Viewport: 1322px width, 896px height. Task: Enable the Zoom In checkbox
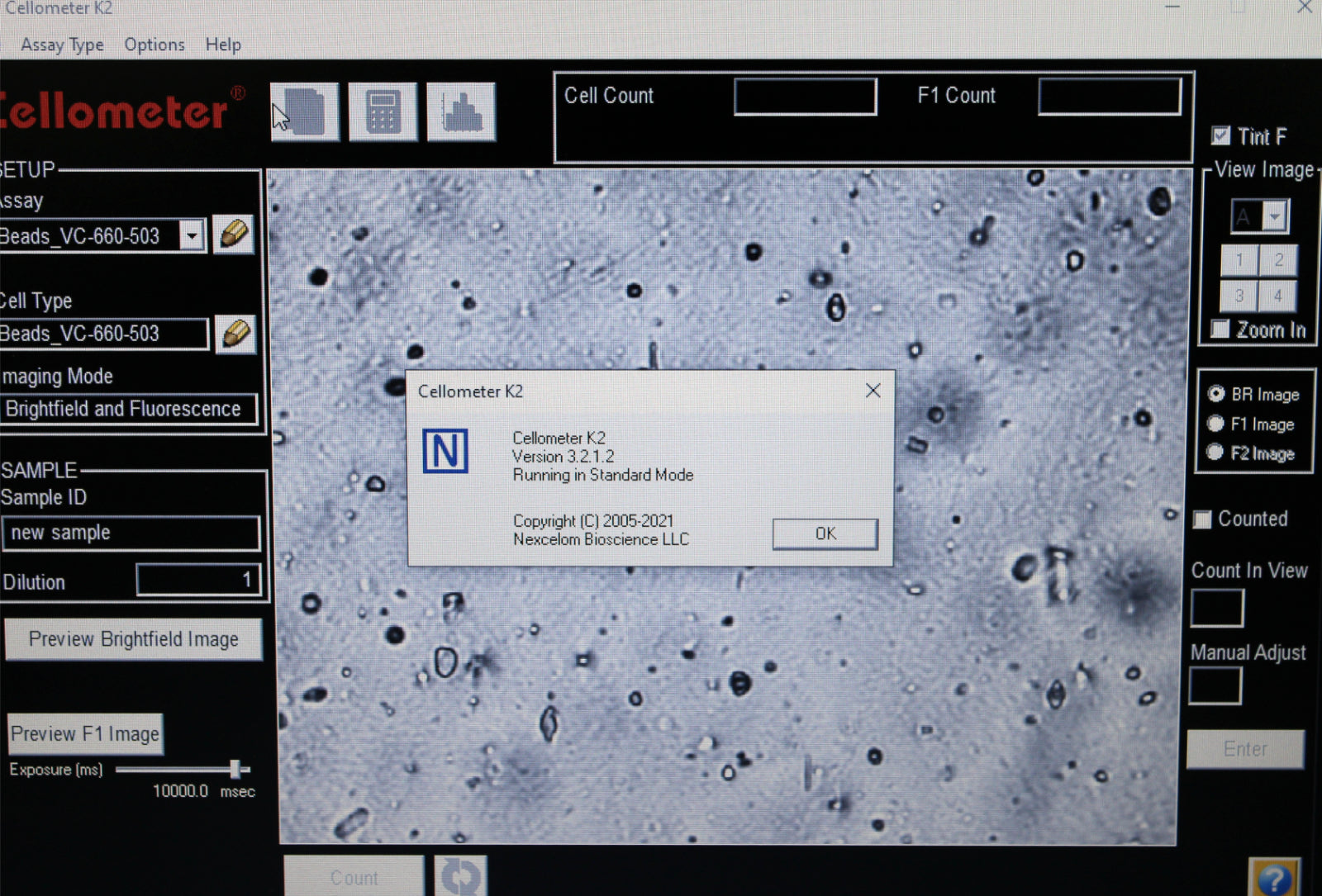1220,329
